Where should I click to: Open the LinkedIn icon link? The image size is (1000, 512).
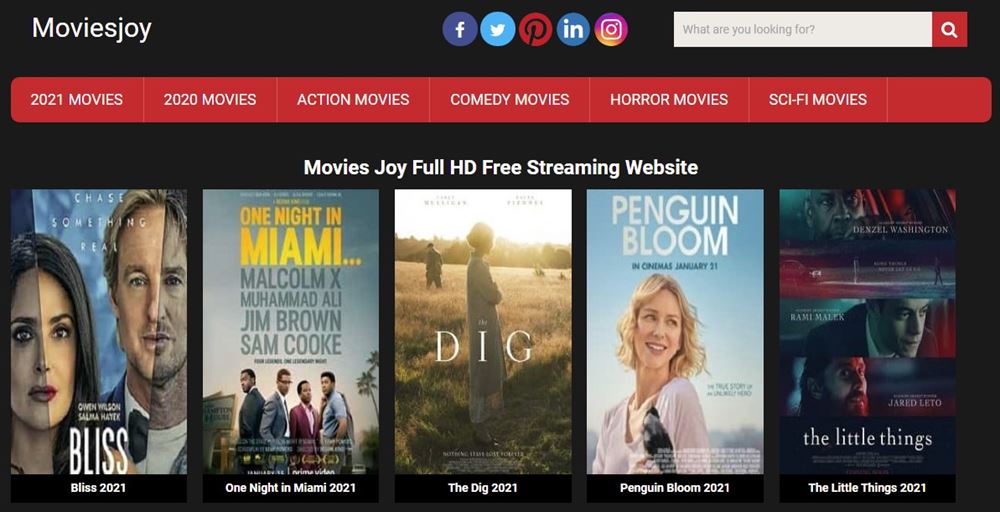point(574,30)
